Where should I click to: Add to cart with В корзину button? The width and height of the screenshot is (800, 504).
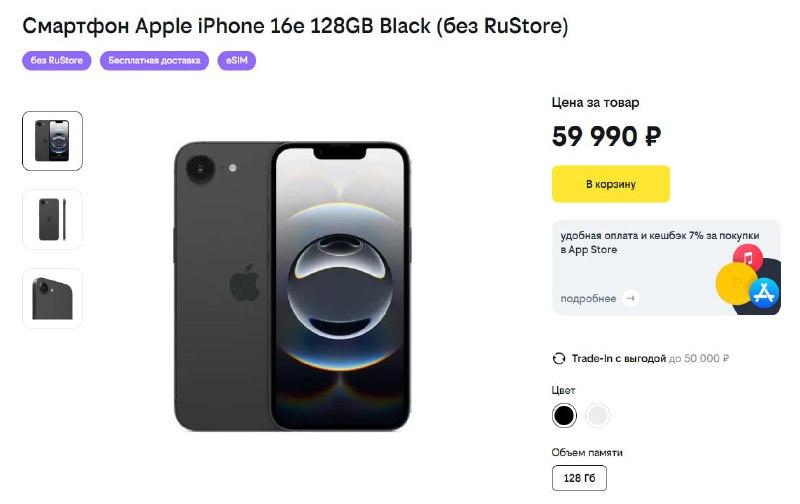[611, 184]
